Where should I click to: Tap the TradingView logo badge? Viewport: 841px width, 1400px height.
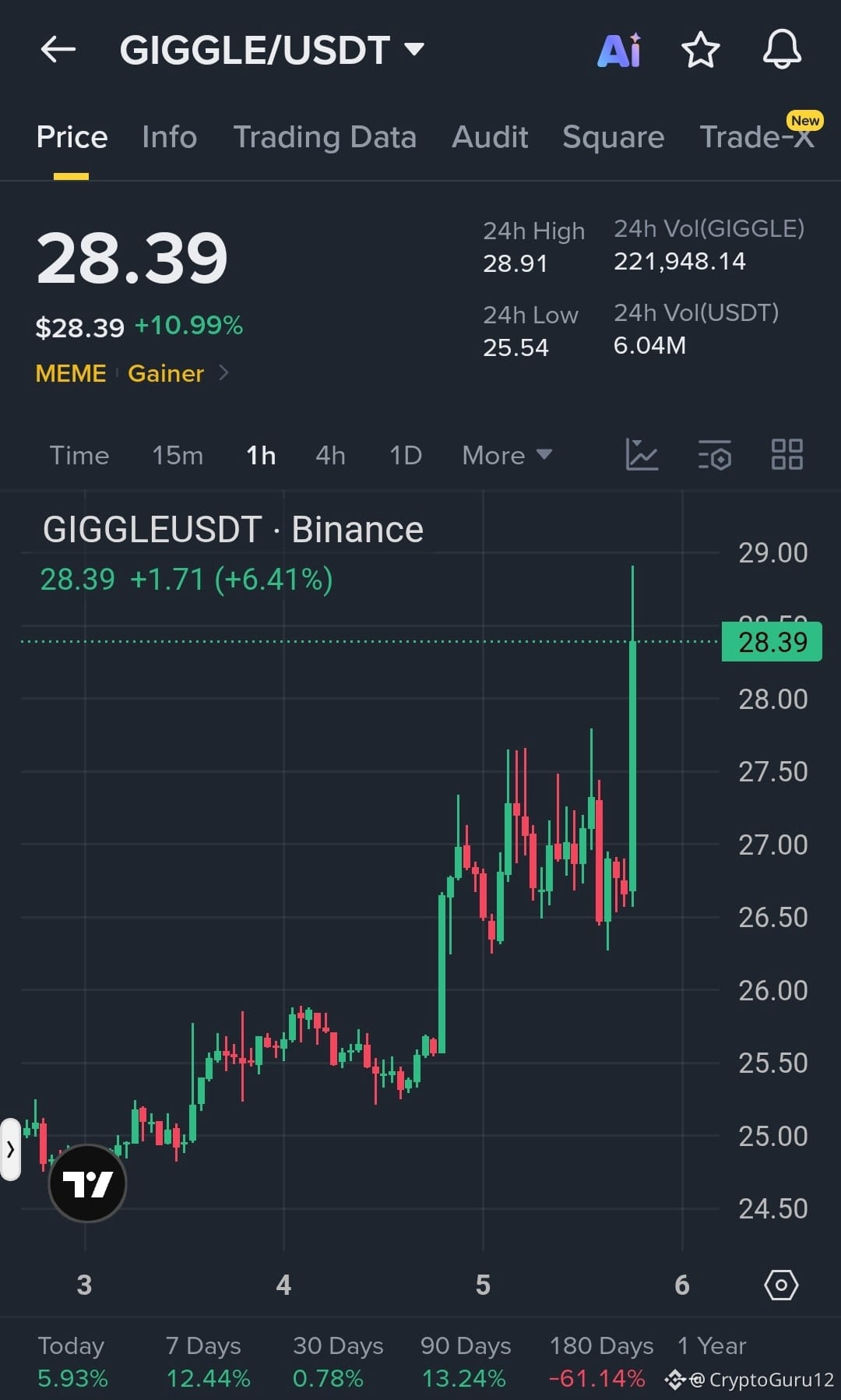pos(87,1183)
